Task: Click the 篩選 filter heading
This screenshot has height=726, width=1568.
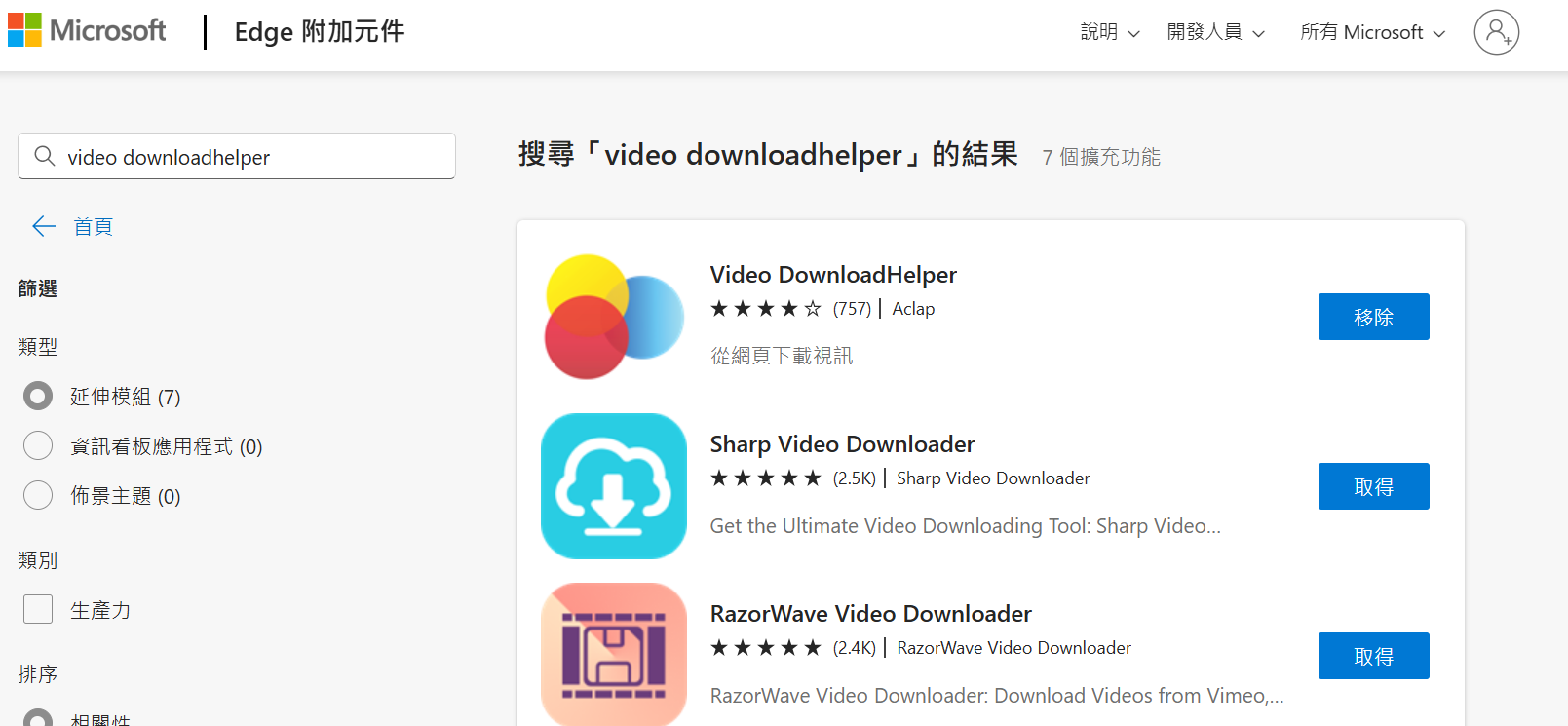Action: pyautogui.click(x=38, y=288)
